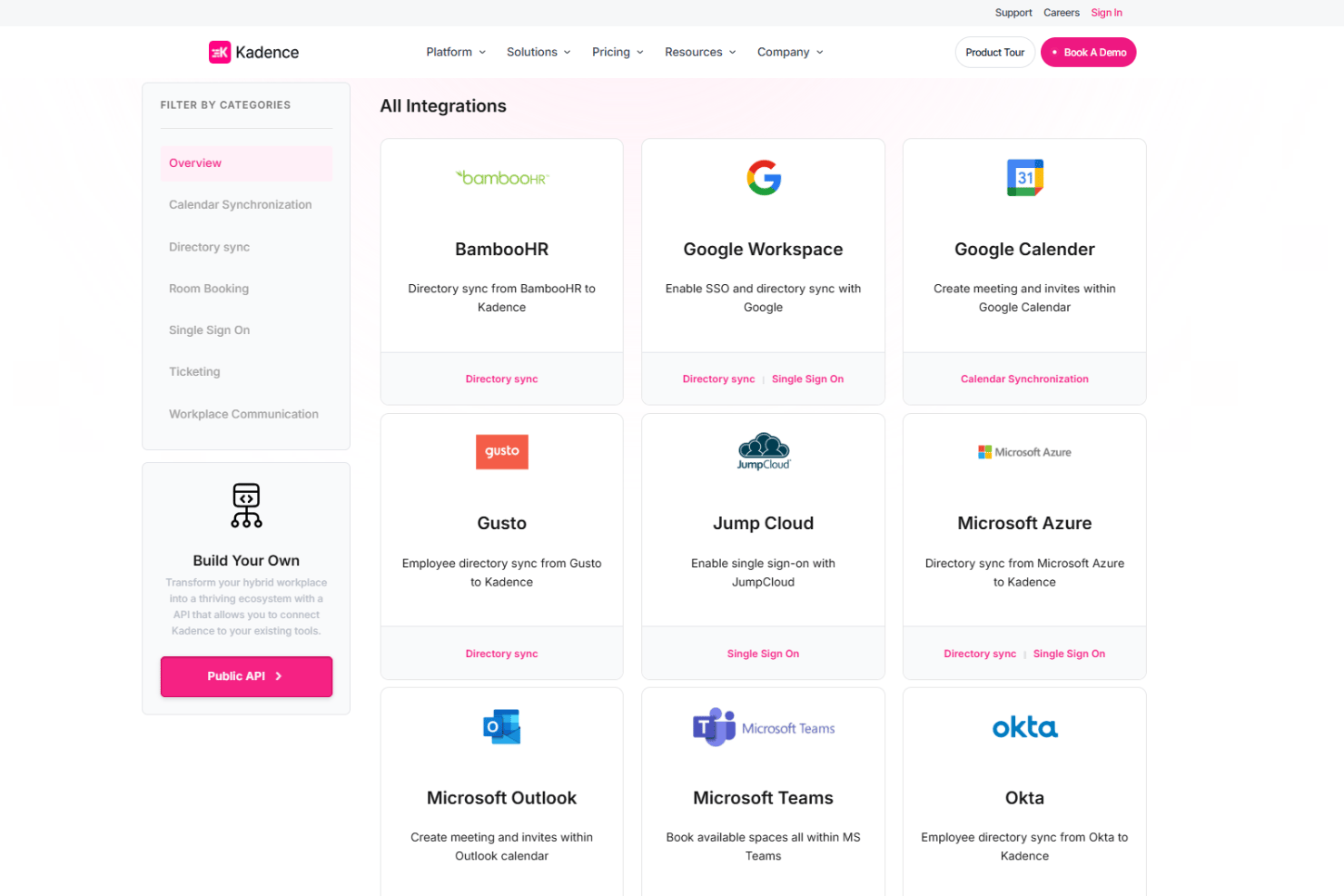This screenshot has width=1344, height=896.
Task: Open the Jump Cloud card title
Action: [x=764, y=524]
